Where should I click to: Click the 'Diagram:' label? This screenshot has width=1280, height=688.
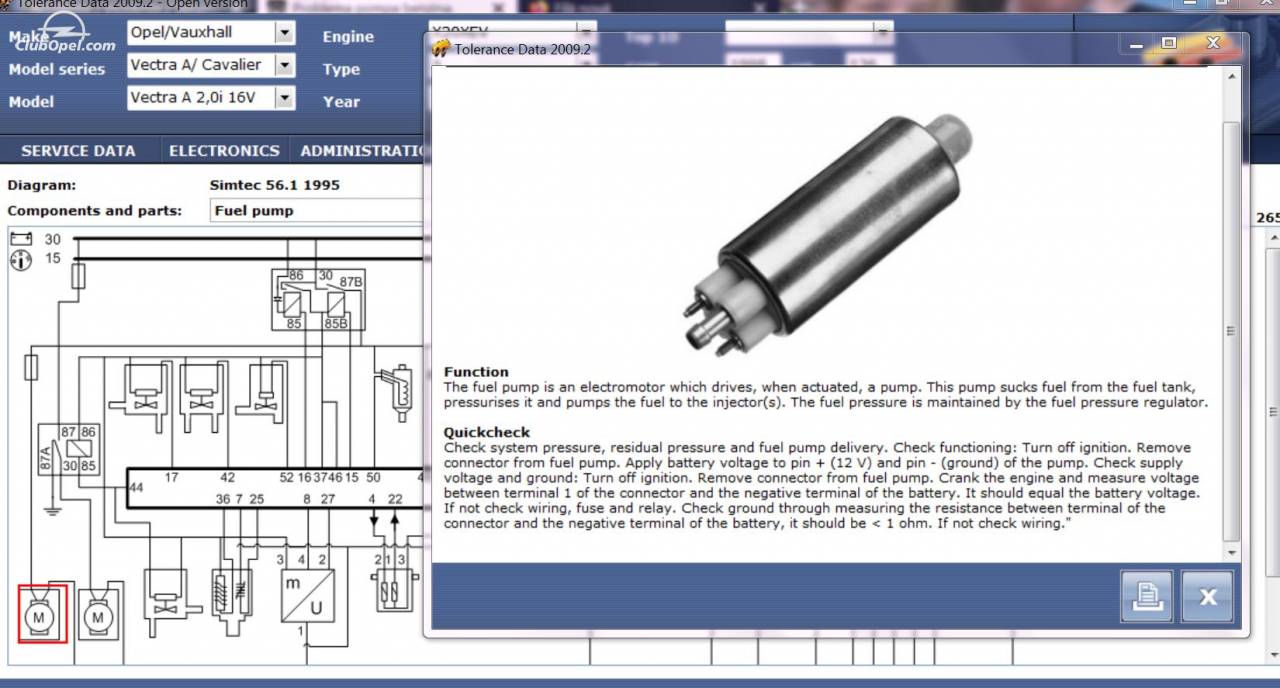tap(41, 185)
